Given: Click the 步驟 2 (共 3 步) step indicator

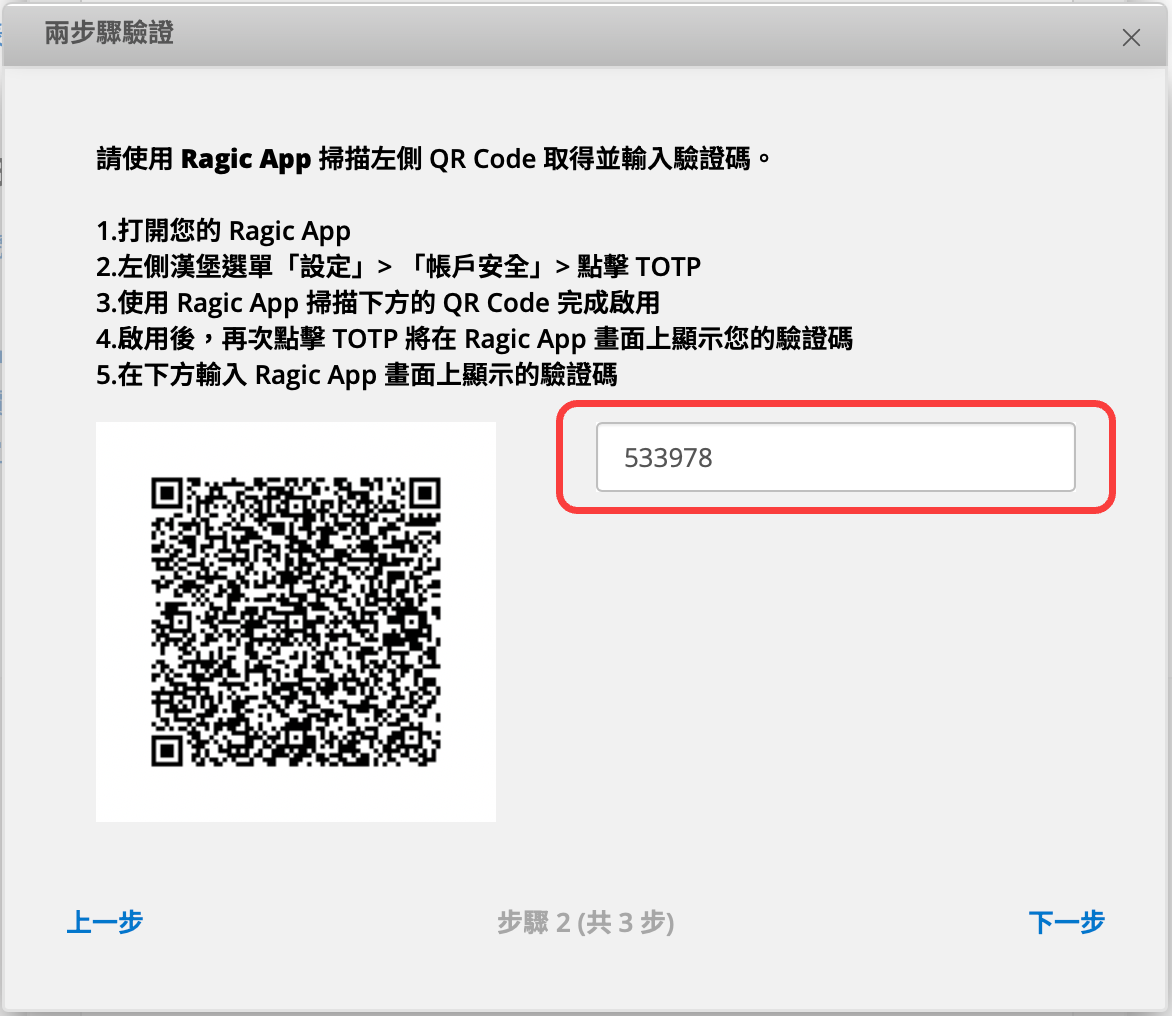Looking at the screenshot, I should [x=585, y=922].
